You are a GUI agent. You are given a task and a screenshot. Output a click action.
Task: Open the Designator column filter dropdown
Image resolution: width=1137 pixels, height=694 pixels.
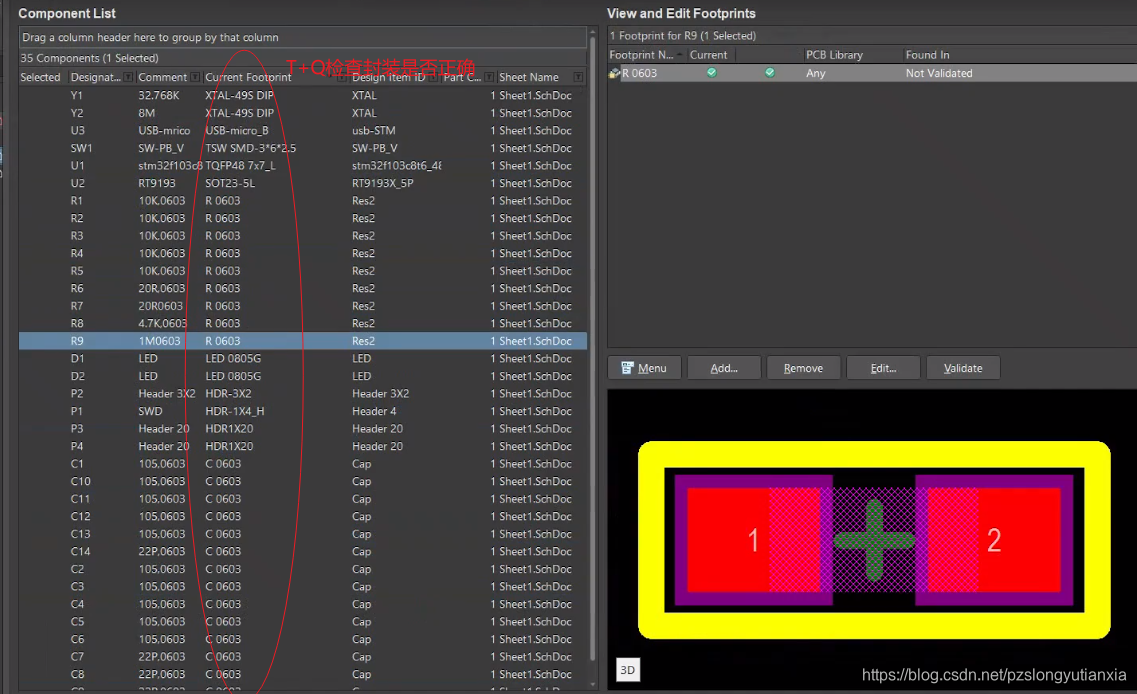tap(128, 77)
